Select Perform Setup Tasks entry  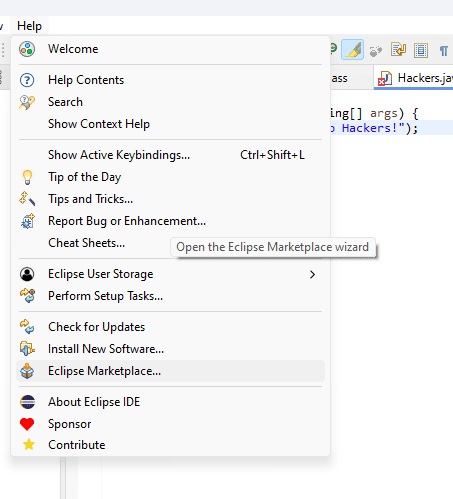click(x=170, y=296)
